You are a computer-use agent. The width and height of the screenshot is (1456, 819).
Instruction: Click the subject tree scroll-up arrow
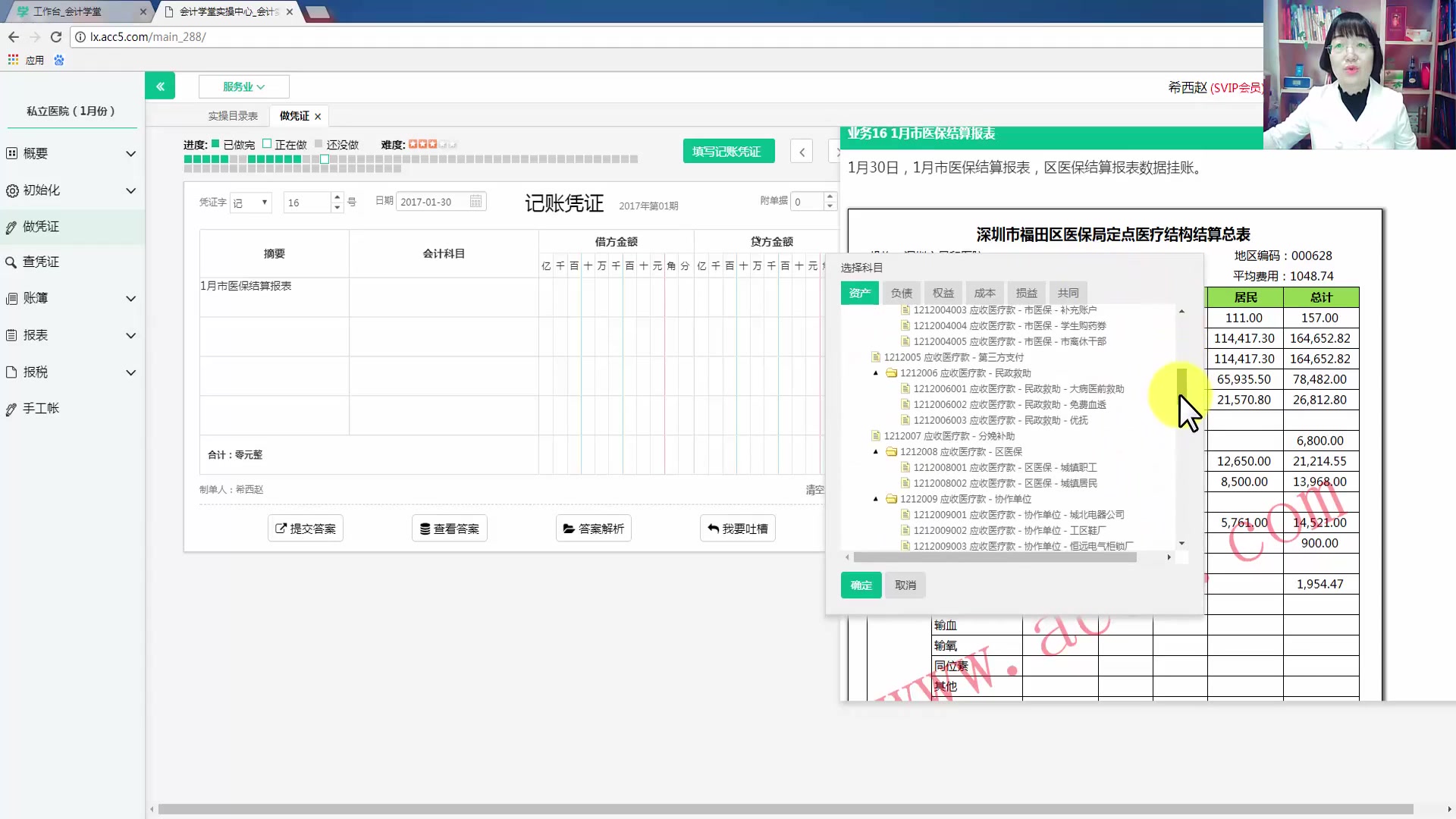[x=1181, y=311]
